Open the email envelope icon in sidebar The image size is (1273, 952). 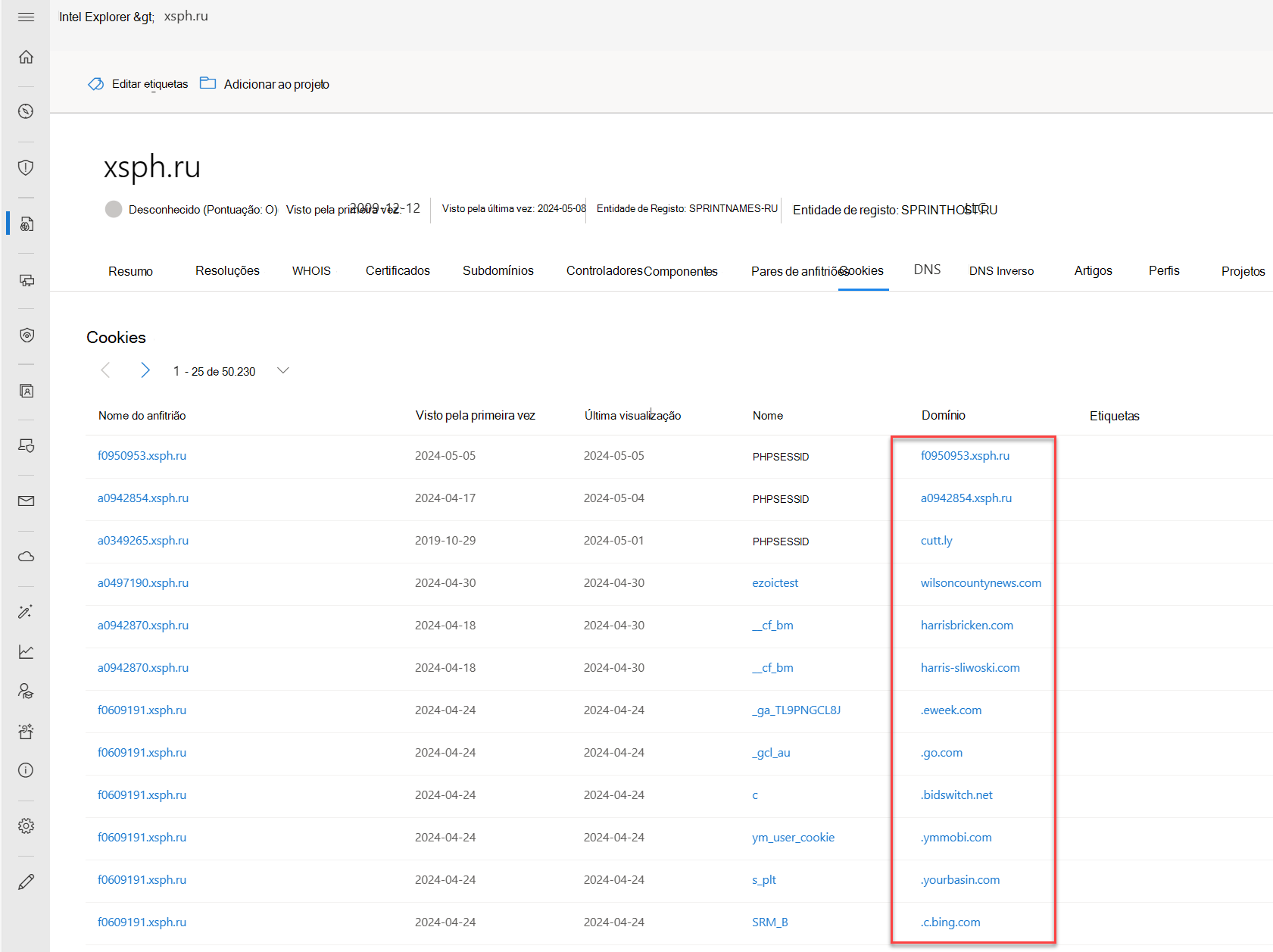tap(26, 501)
